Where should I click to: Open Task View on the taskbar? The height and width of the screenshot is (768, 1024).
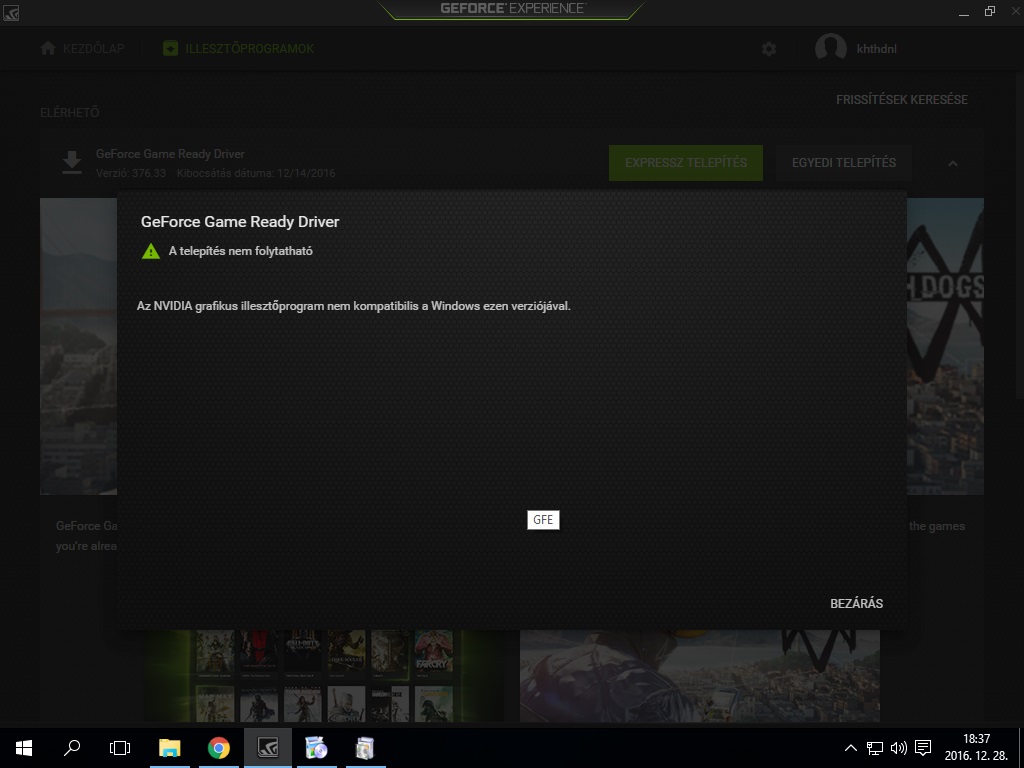[x=120, y=748]
